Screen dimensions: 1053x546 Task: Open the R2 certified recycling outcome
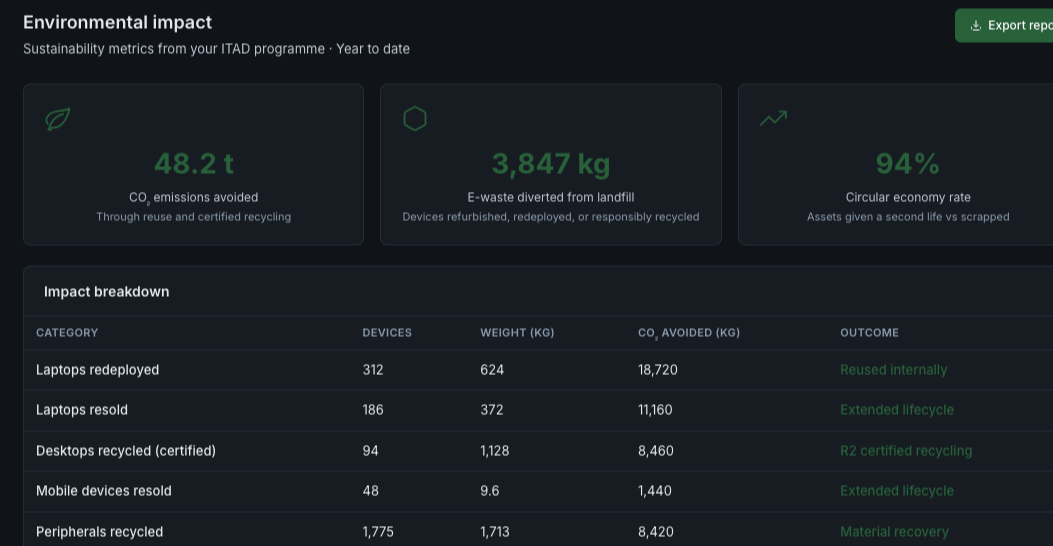(905, 451)
